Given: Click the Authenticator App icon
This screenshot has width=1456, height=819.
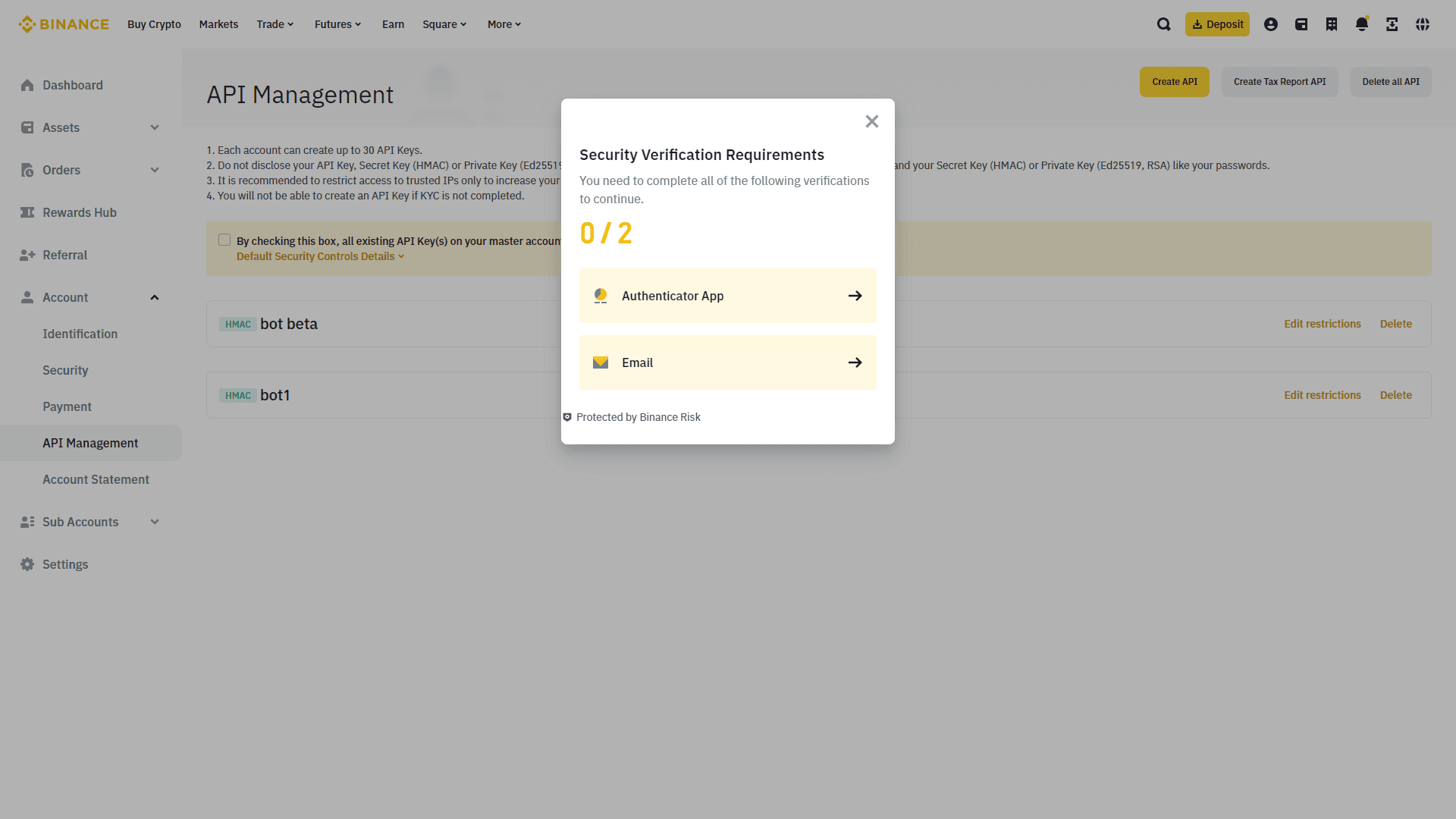Looking at the screenshot, I should point(601,296).
